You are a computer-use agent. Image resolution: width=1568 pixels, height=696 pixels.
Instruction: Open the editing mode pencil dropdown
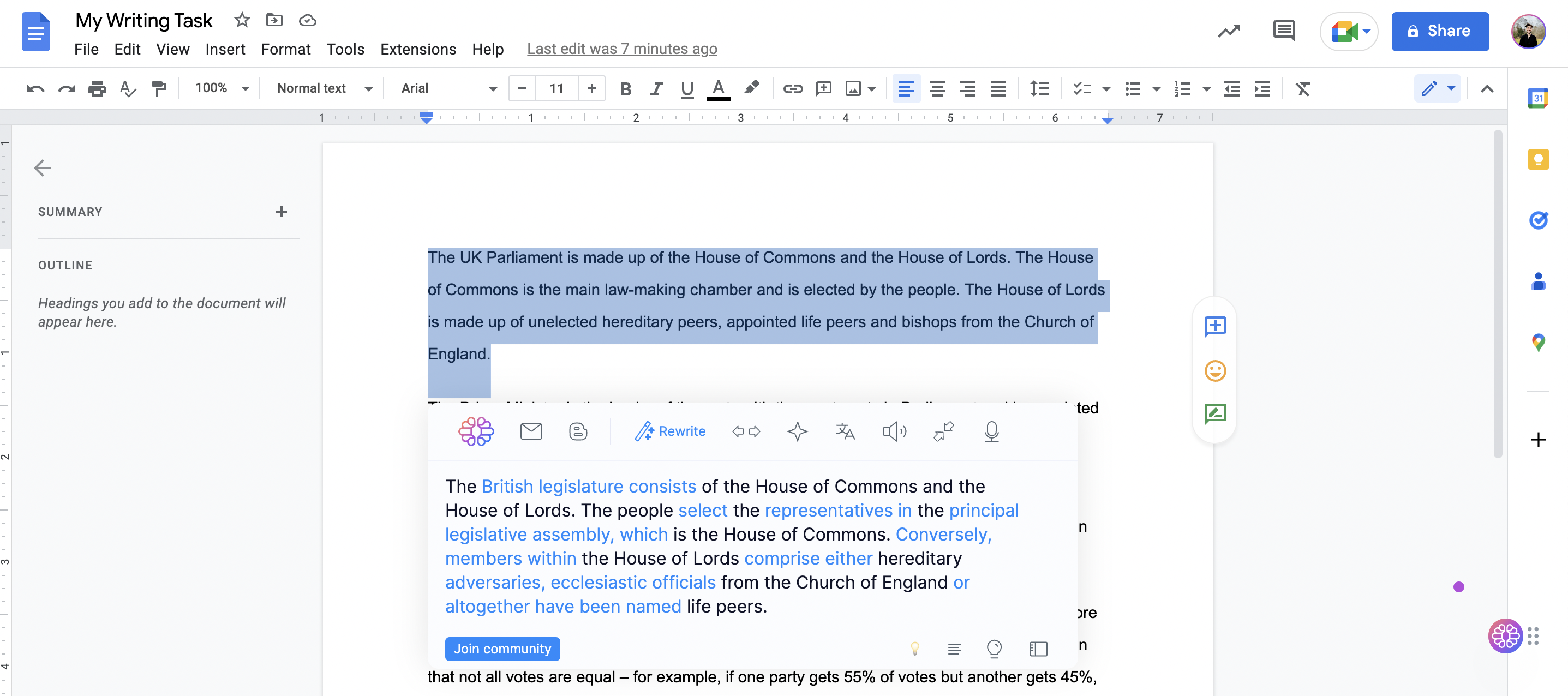pyautogui.click(x=1438, y=89)
